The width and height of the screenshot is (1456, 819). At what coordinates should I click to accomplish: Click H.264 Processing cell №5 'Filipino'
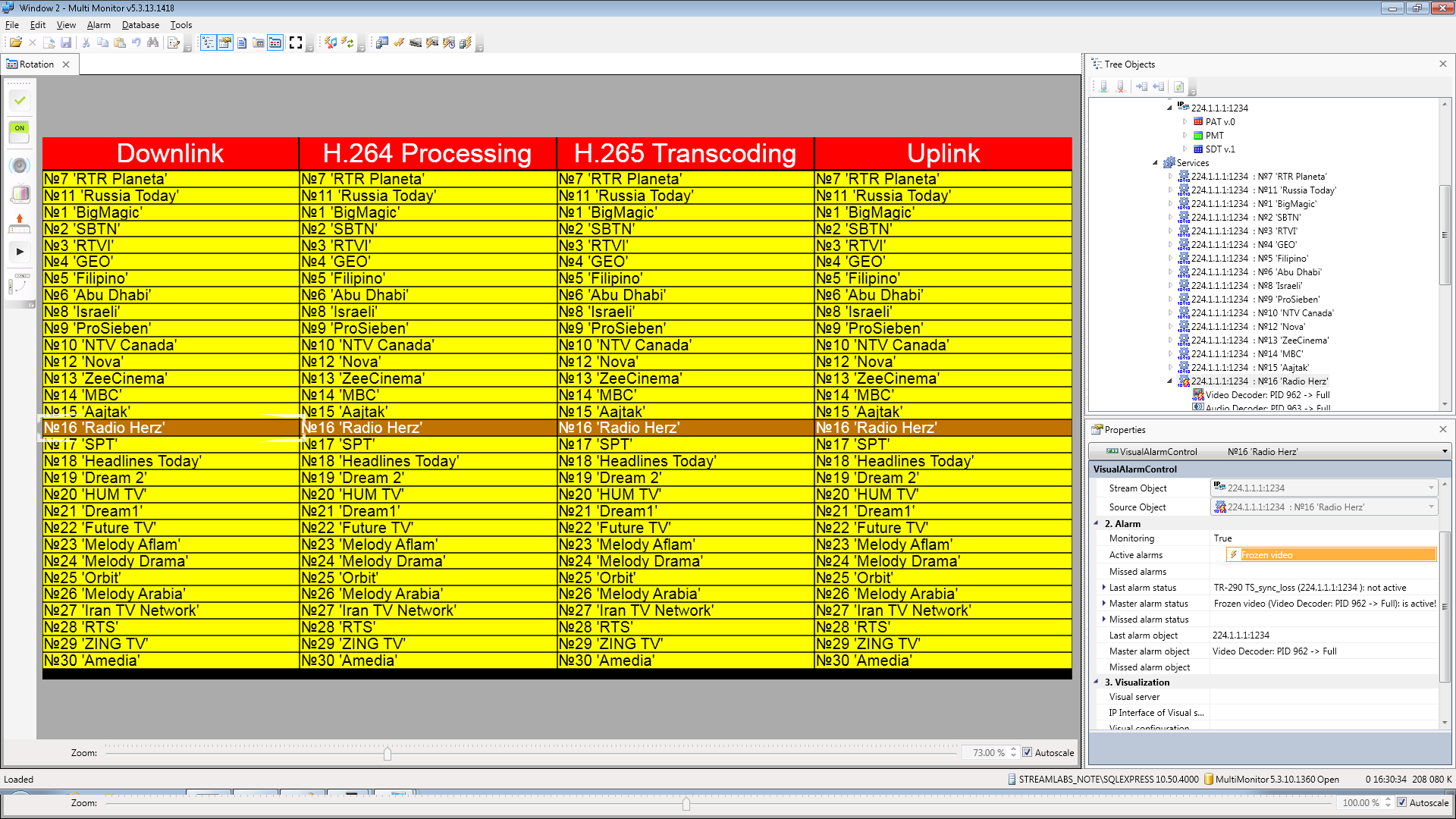428,278
